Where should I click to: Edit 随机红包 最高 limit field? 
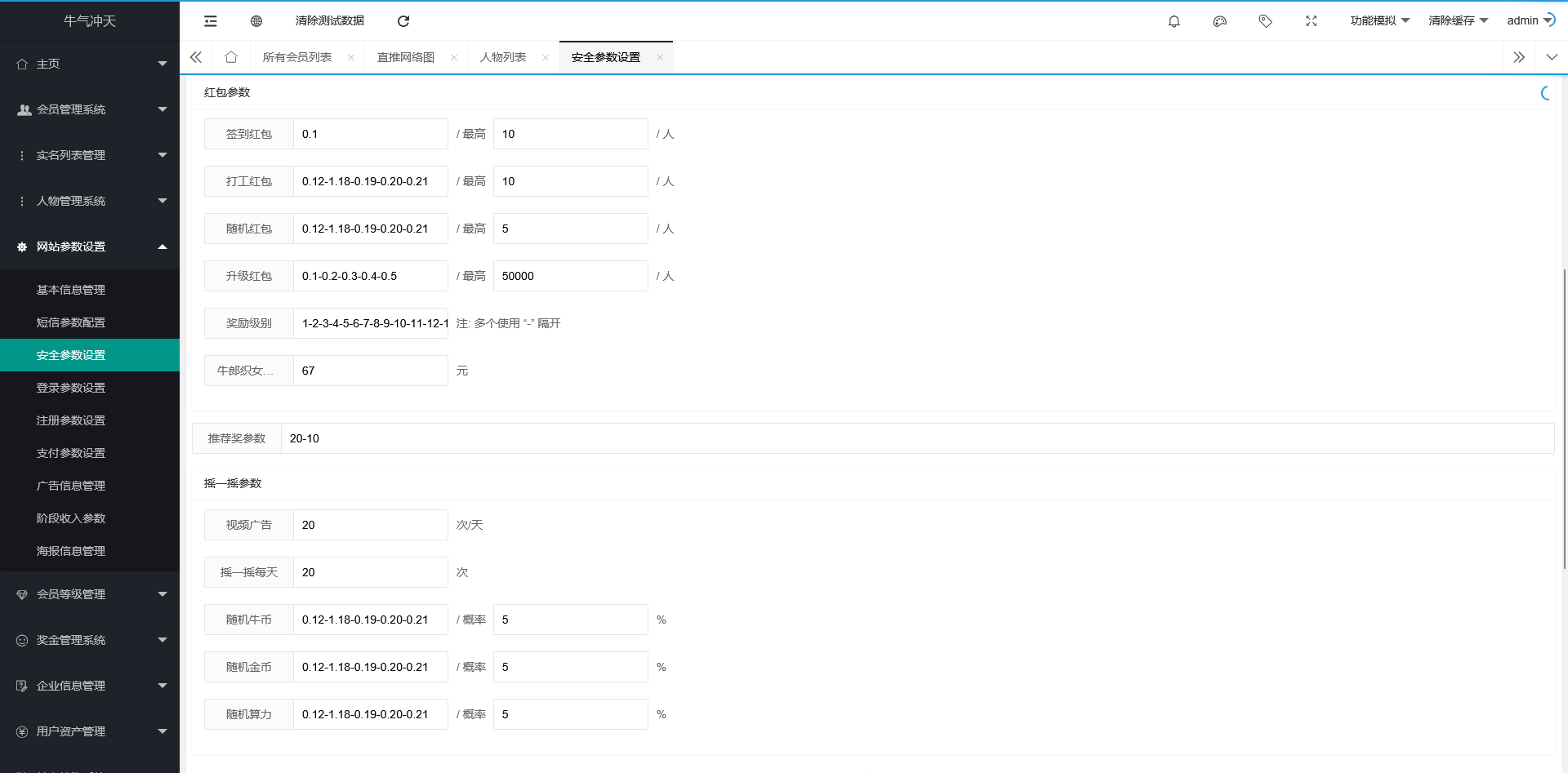(571, 229)
